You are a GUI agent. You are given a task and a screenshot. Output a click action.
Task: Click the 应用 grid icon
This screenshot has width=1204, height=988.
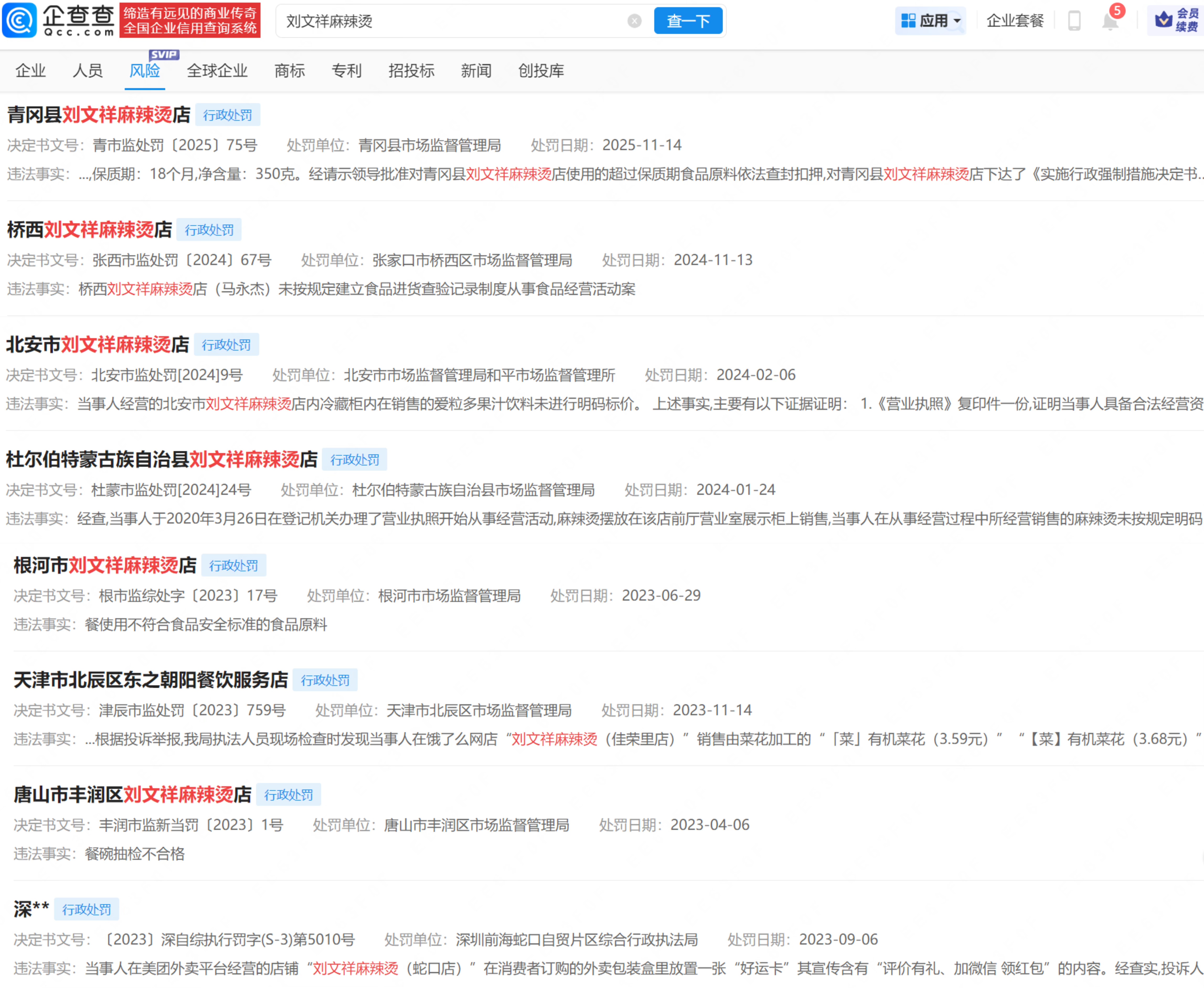tap(908, 21)
